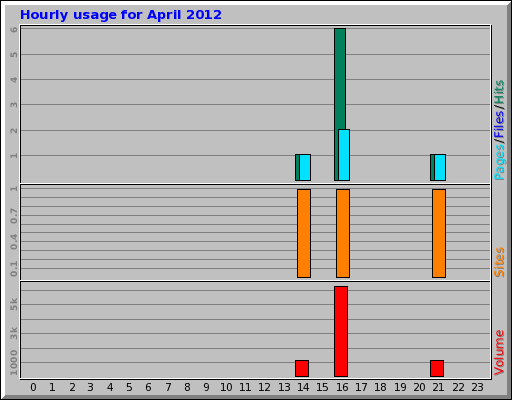Click the small red Volume bar at hour 21
This screenshot has width=512, height=400.
click(x=437, y=368)
